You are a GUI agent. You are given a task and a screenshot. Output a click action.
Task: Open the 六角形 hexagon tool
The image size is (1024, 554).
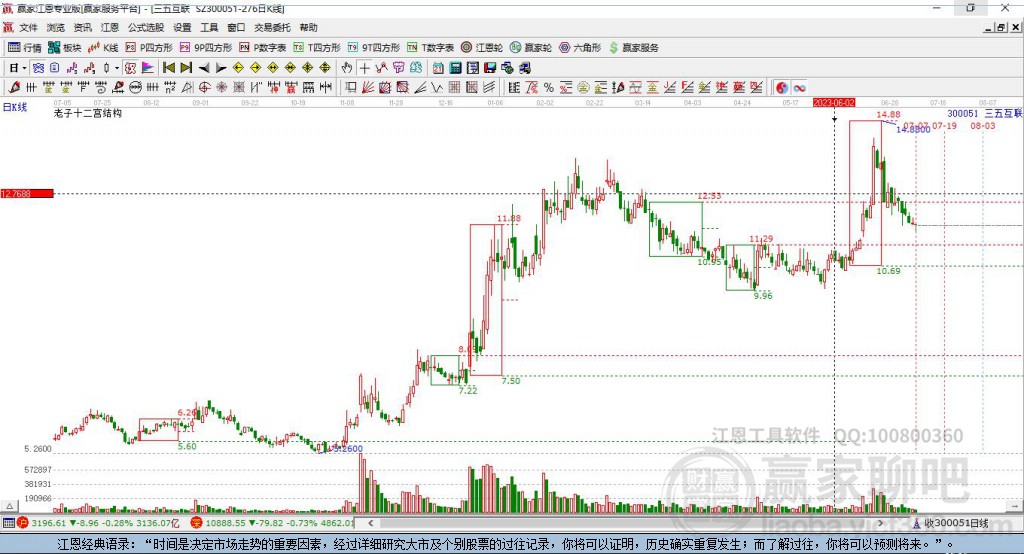click(580, 48)
